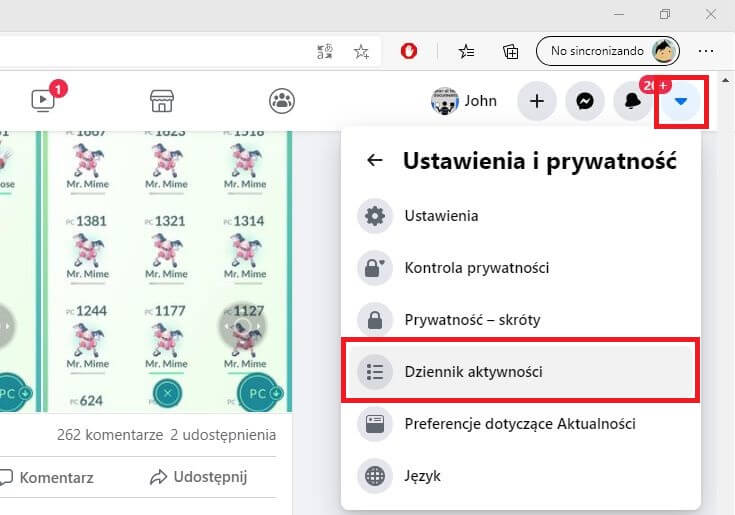Open browser settings three-dot menu

[706, 51]
